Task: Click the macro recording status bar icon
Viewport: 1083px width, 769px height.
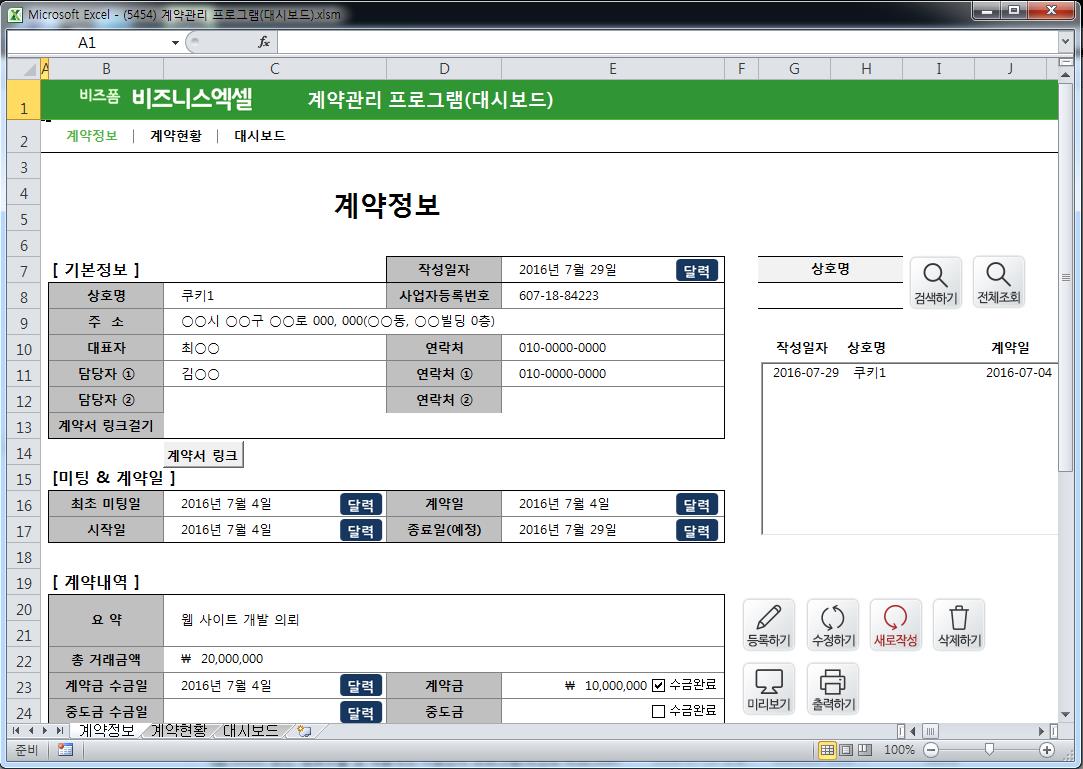Action: (x=66, y=750)
